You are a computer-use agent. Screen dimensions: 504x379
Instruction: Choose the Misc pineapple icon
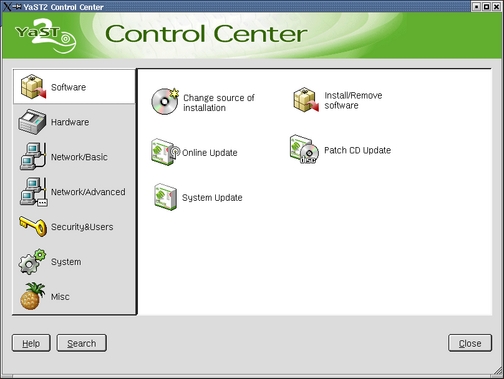point(32,296)
